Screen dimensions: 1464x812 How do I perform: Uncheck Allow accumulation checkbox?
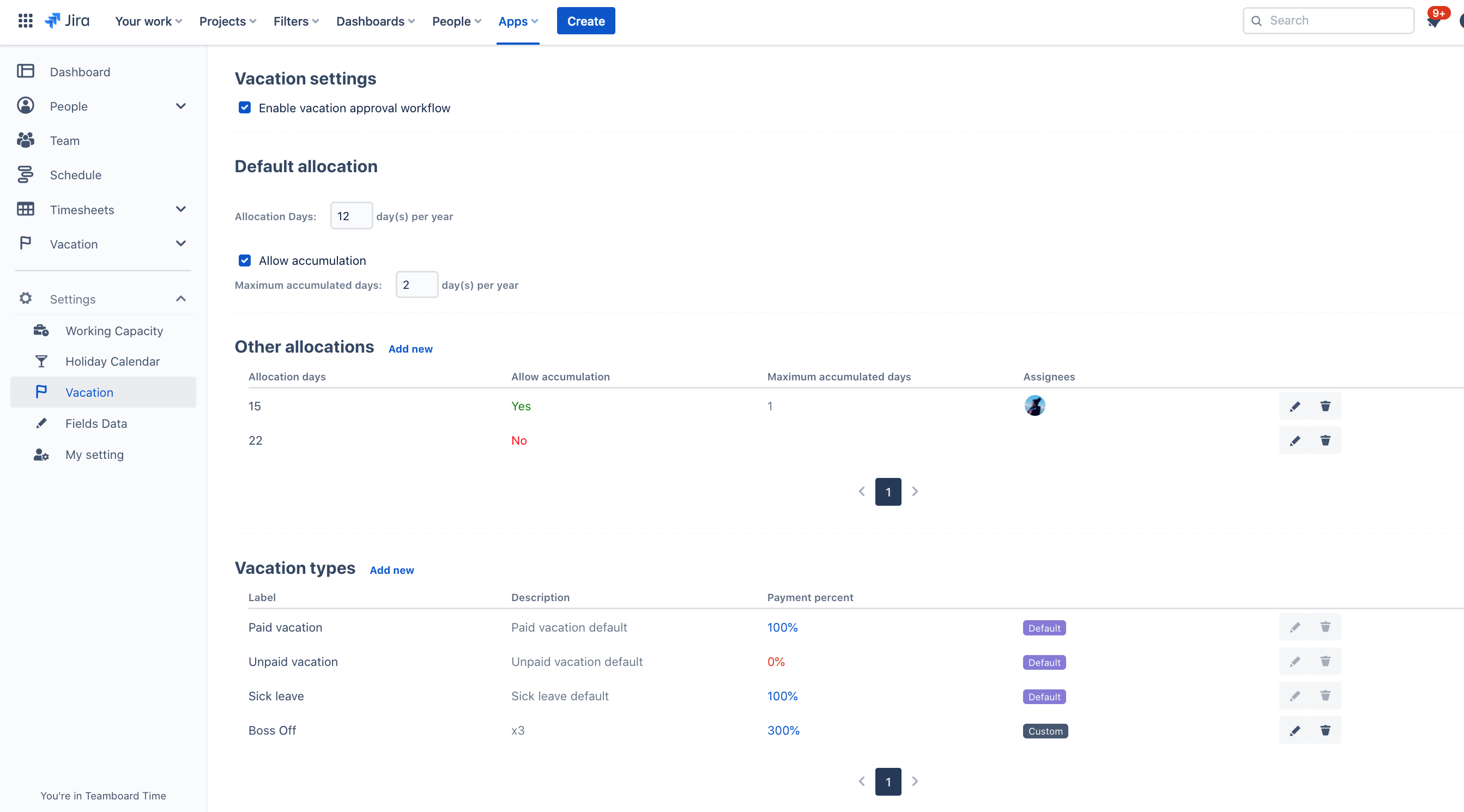point(244,260)
